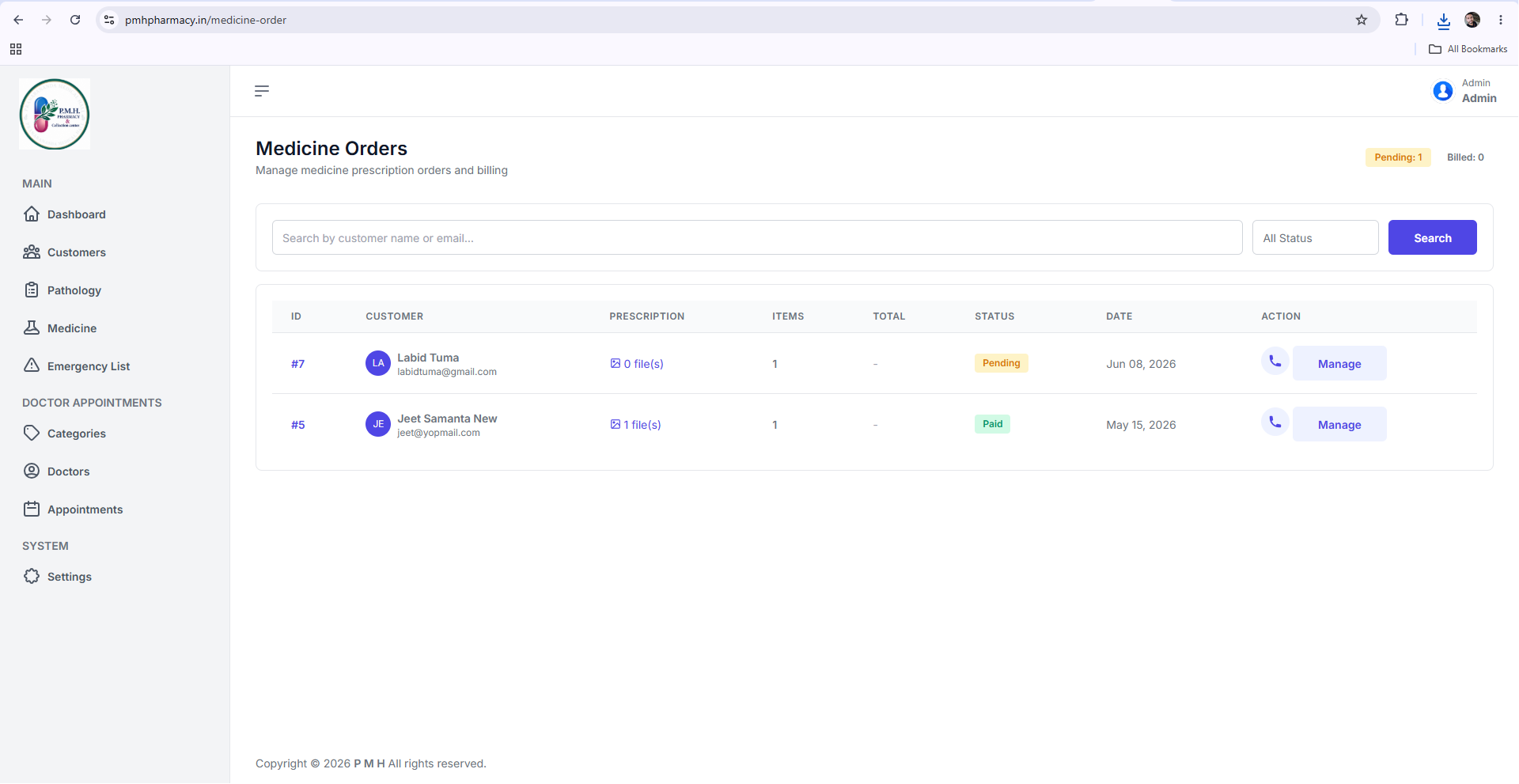Open order #7 link

(297, 364)
